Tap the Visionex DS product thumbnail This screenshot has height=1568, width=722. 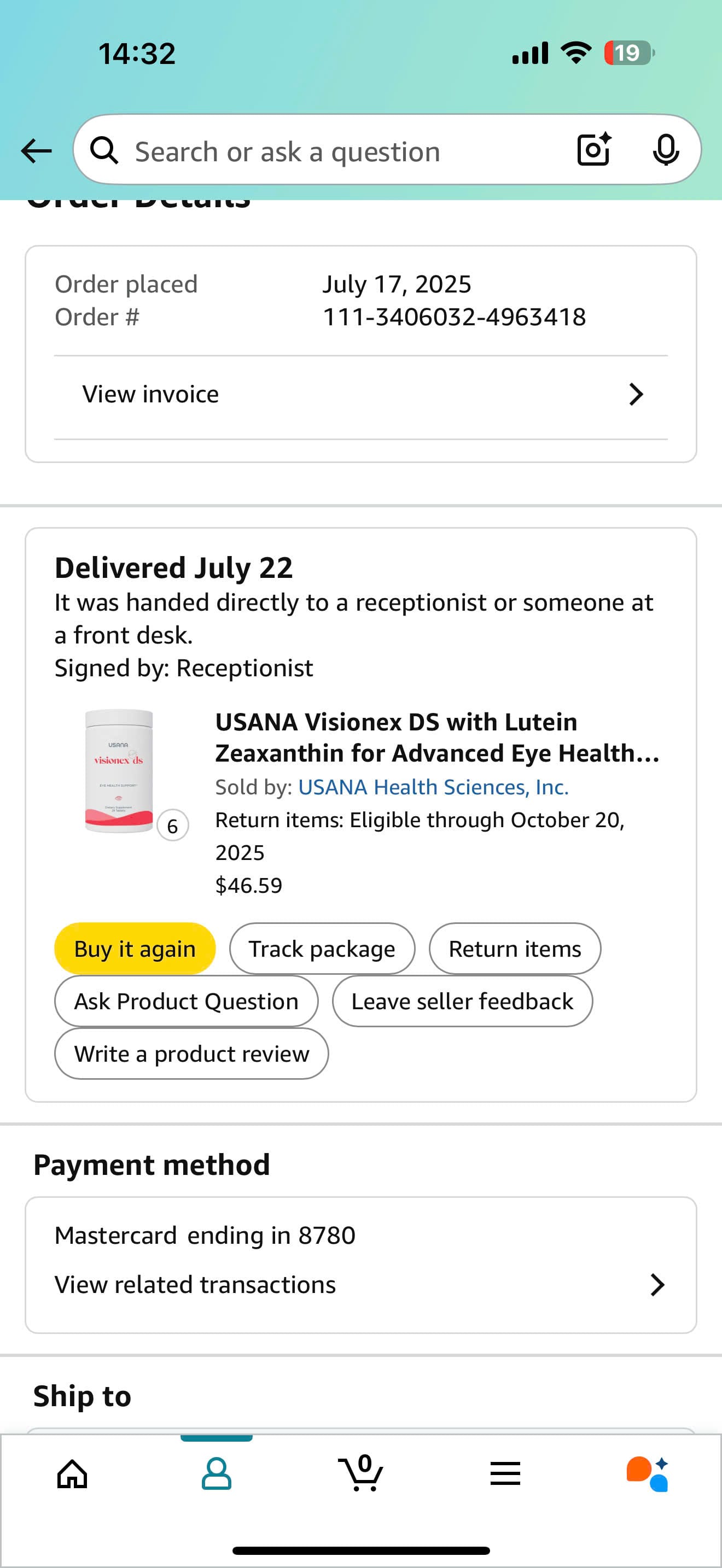[x=119, y=771]
